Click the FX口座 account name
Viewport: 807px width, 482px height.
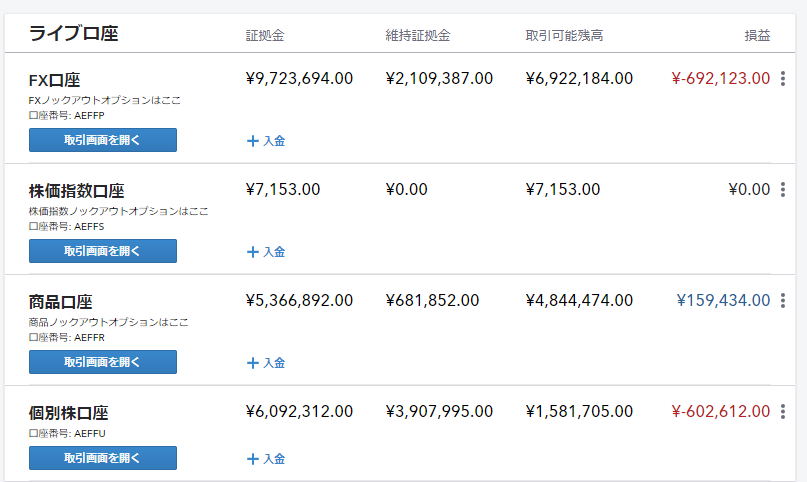55,80
